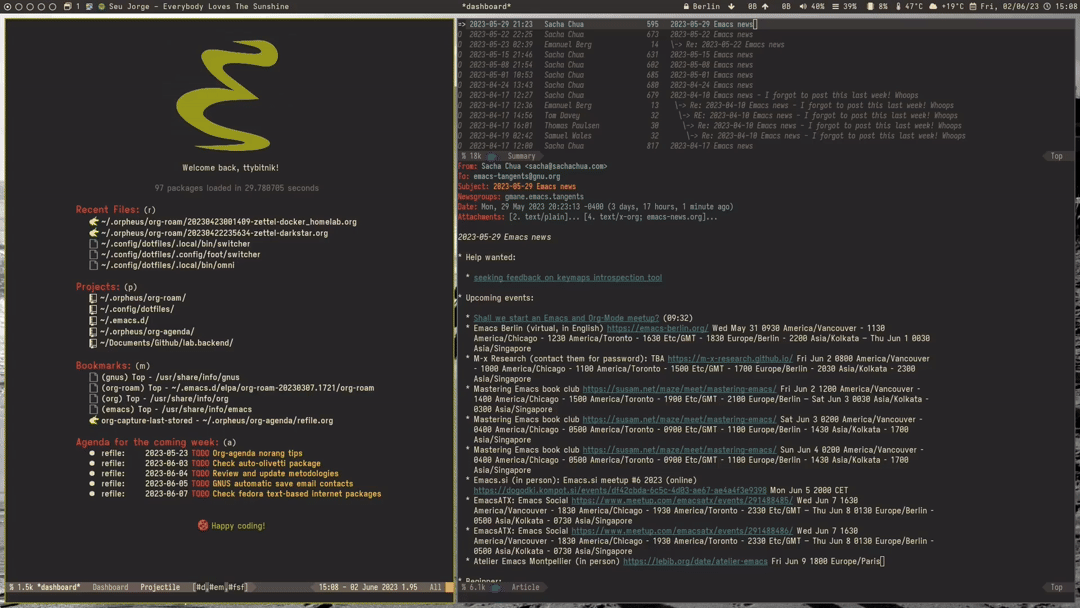Select the first workspace circle in the top bar
The image size is (1080, 608).
[x=8, y=6]
